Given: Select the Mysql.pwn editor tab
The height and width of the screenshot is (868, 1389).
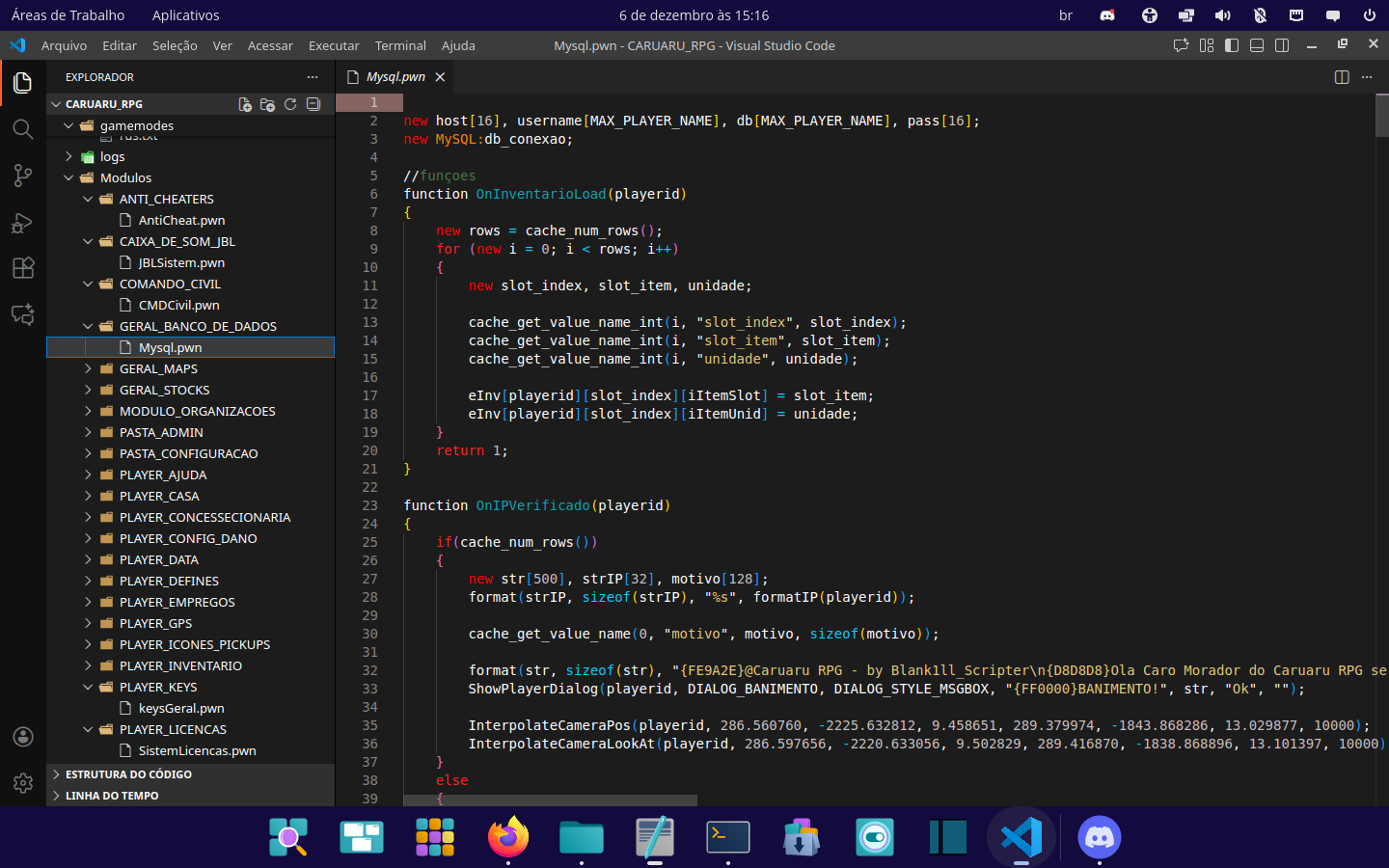Looking at the screenshot, I should pos(395,77).
